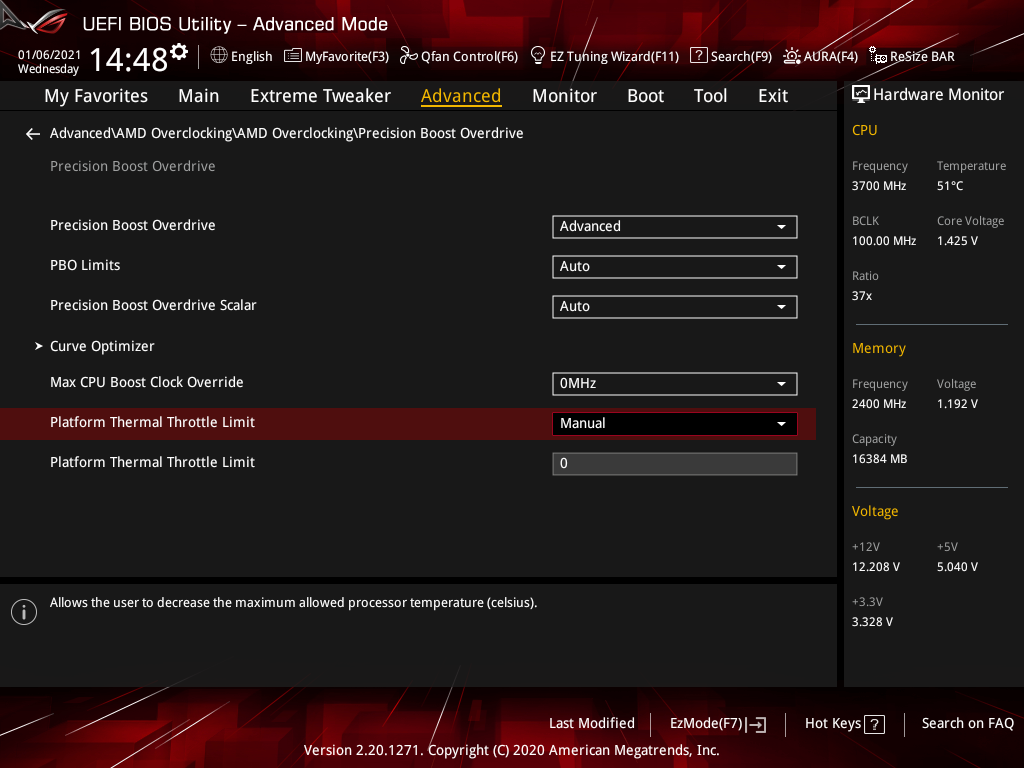Image resolution: width=1024 pixels, height=768 pixels.
Task: Click Search on FAQ link
Action: click(967, 724)
